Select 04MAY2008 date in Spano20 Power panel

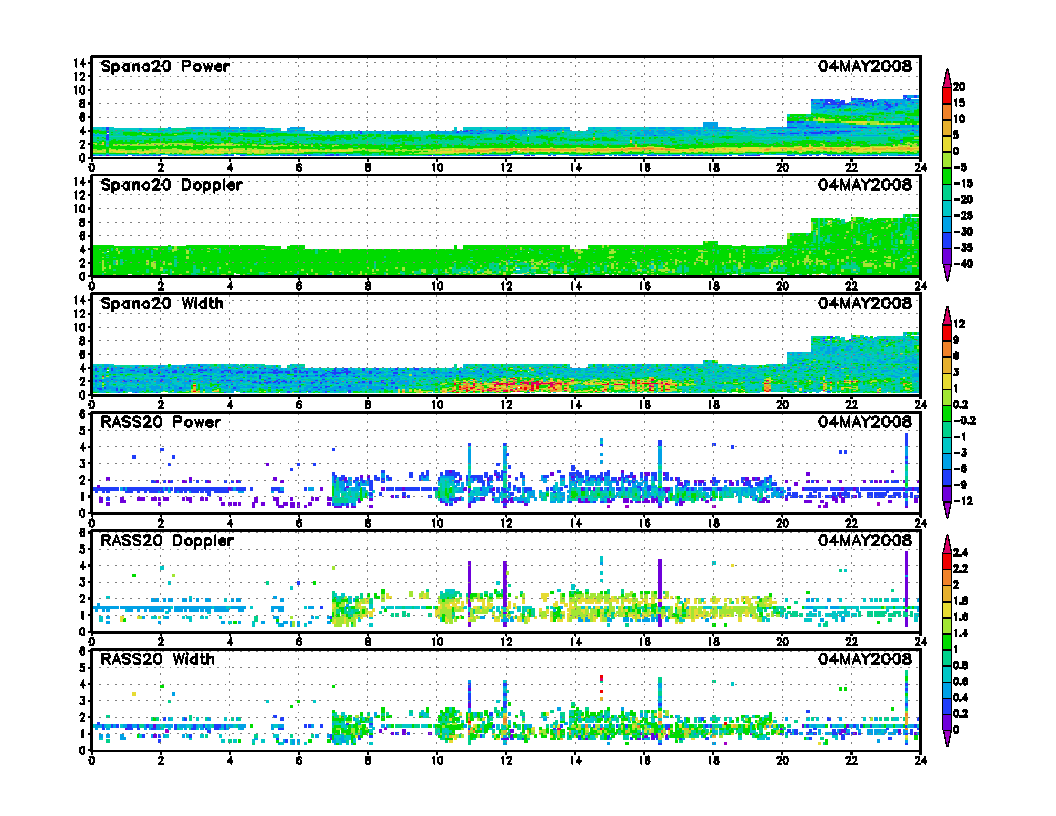(865, 66)
